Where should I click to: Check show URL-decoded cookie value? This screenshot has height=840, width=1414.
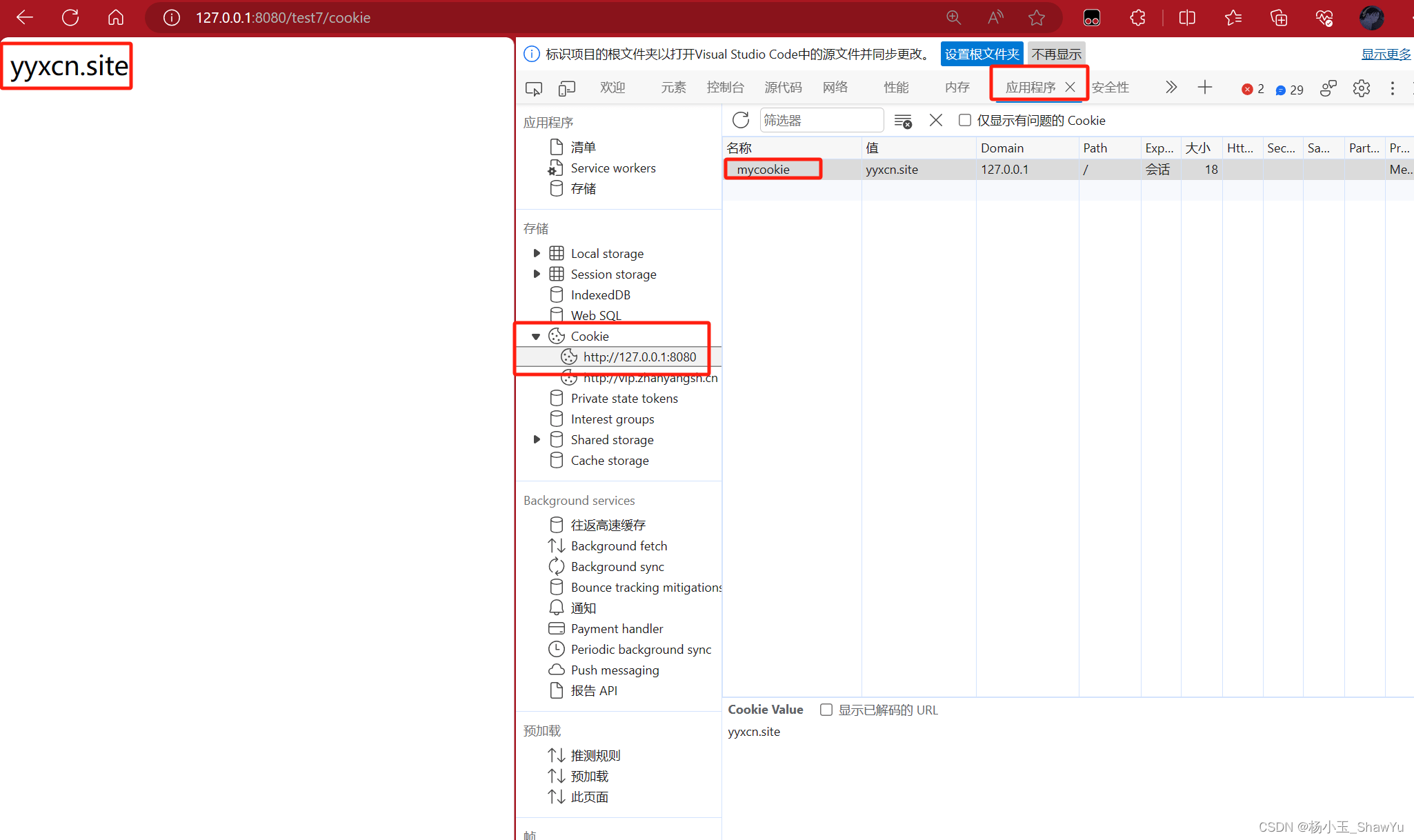click(826, 710)
